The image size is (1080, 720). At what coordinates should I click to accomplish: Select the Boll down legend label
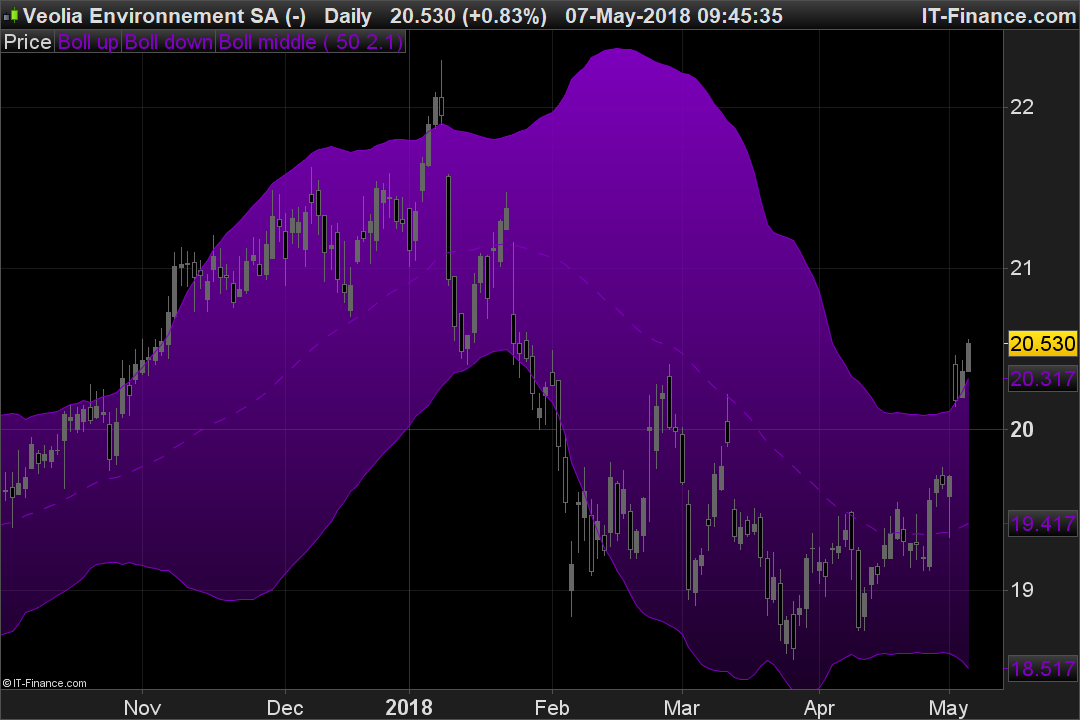pyautogui.click(x=169, y=42)
